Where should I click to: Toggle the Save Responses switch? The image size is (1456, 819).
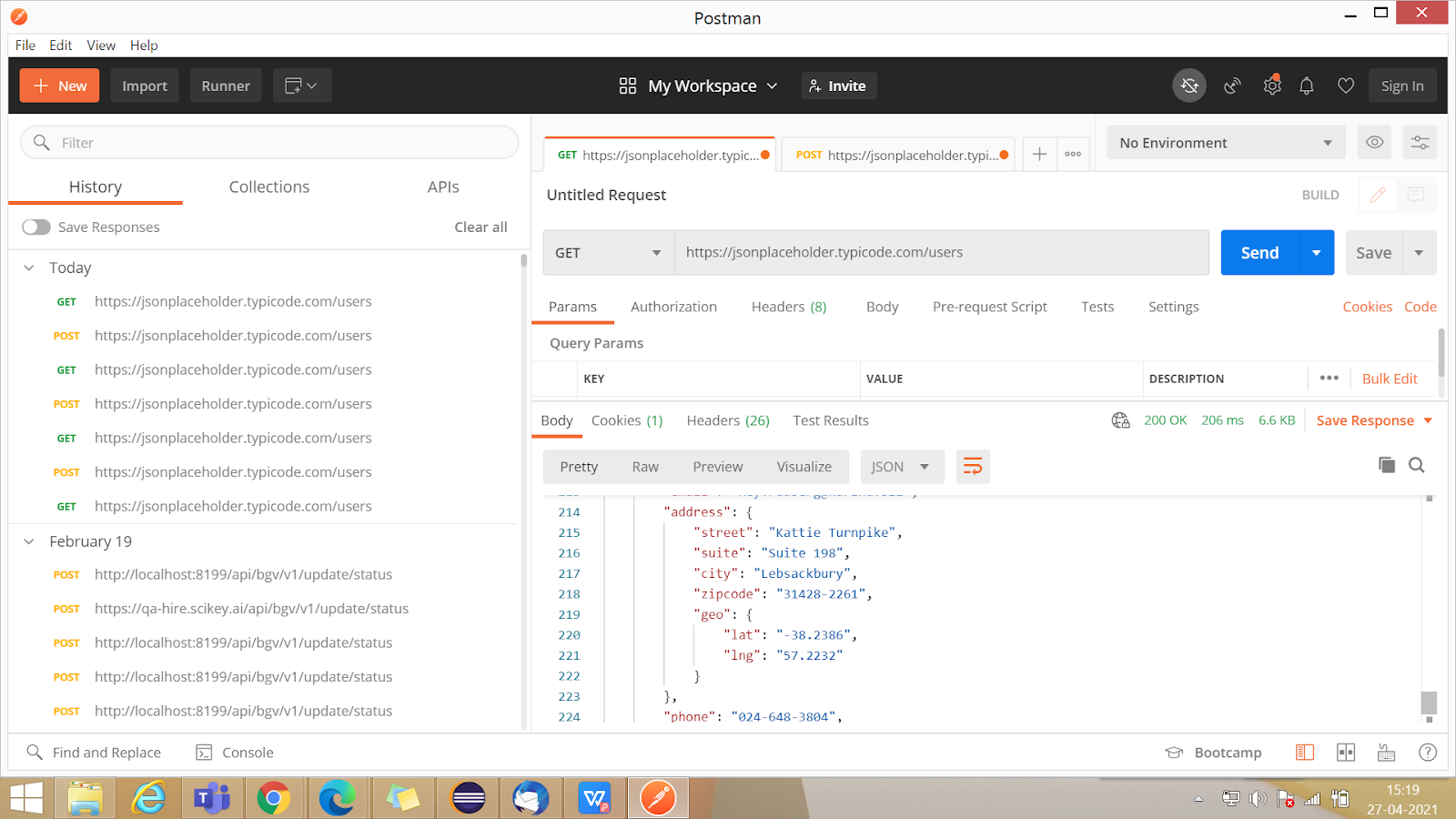(36, 227)
